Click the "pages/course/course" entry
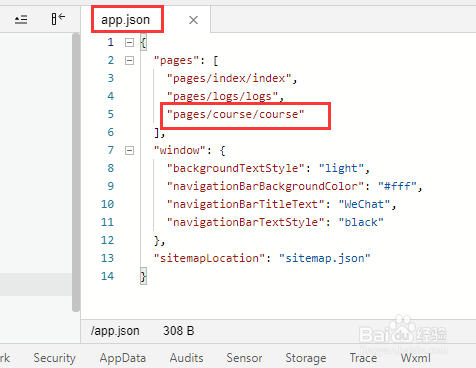476x368 pixels. 235,114
